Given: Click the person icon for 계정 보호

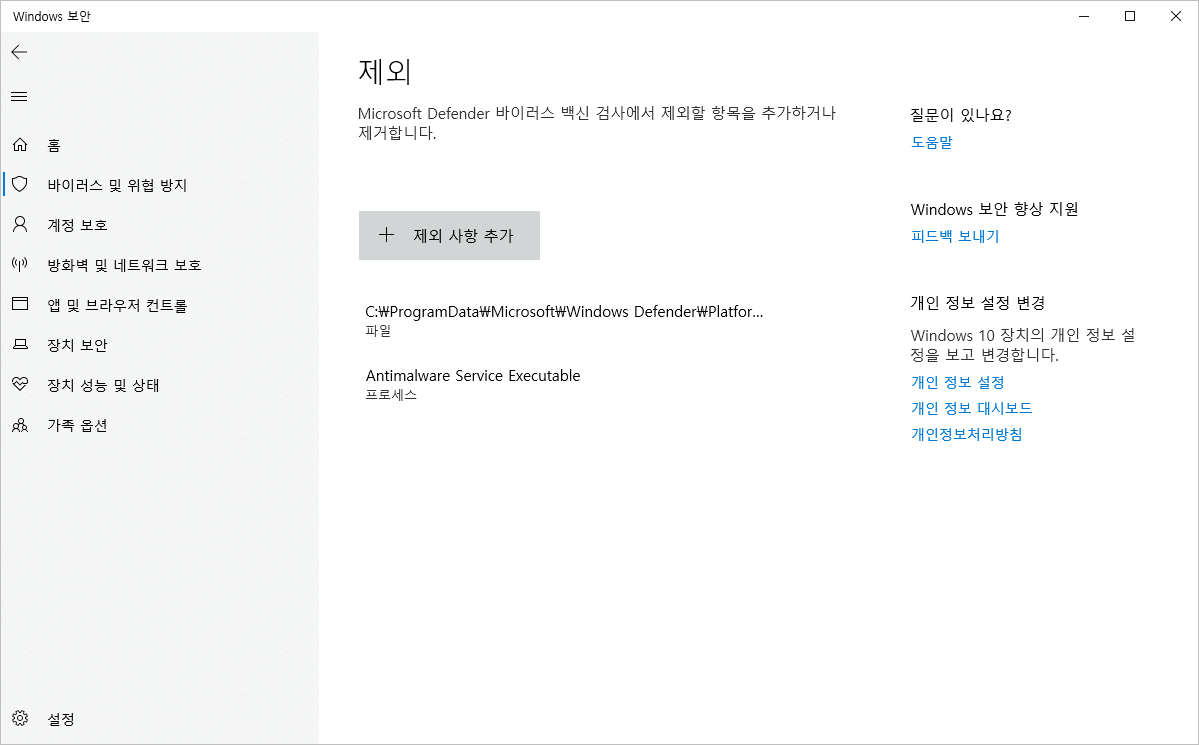Looking at the screenshot, I should coord(20,224).
